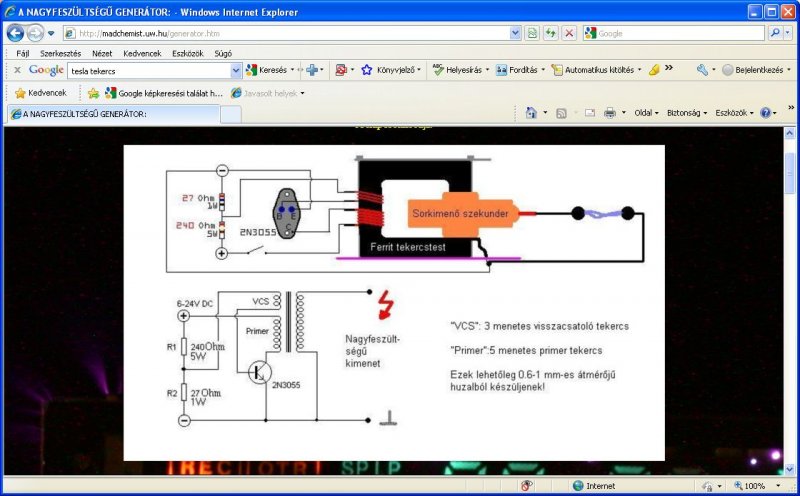Open the Súgó menu

click(x=223, y=53)
